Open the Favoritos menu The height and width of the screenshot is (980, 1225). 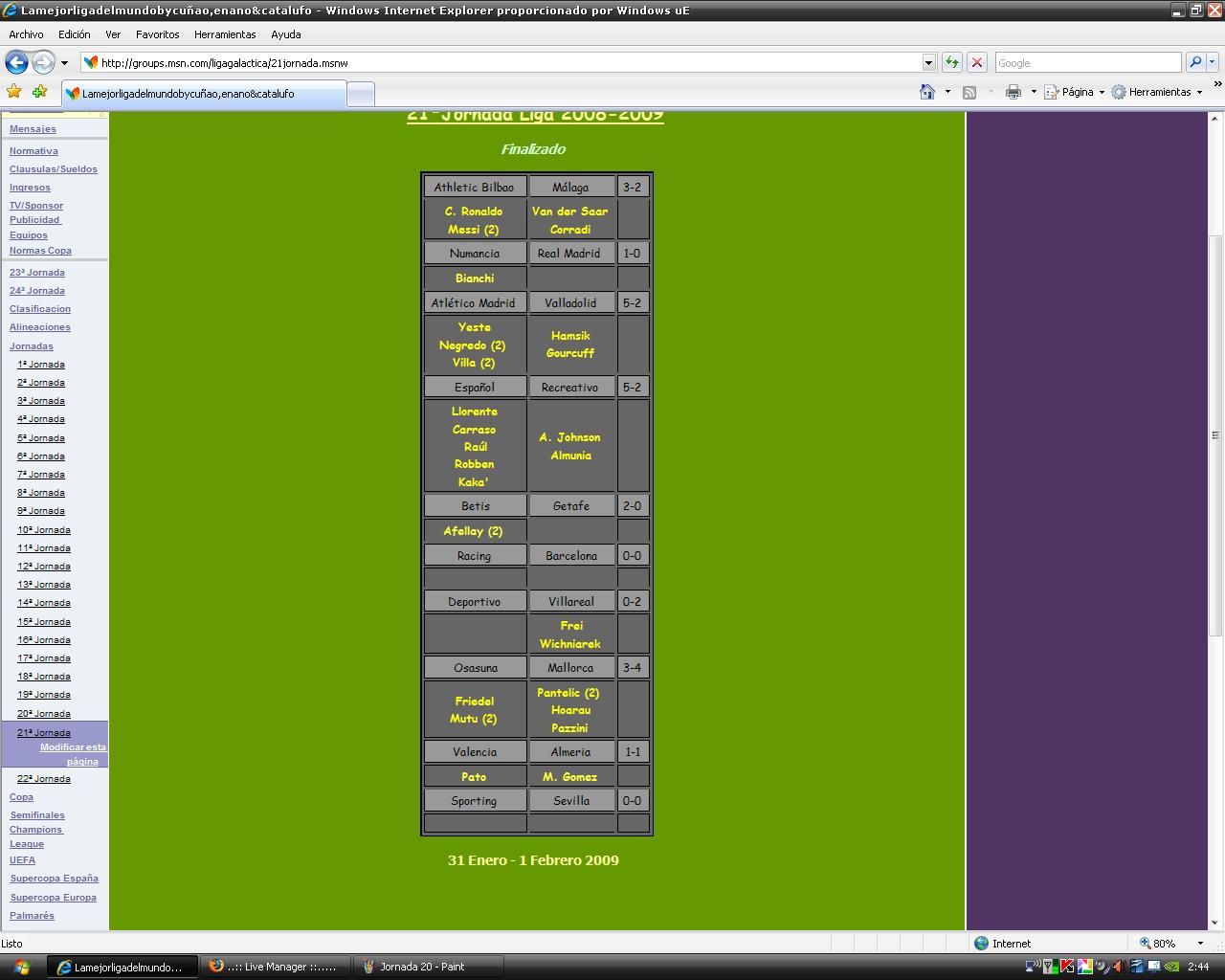157,34
